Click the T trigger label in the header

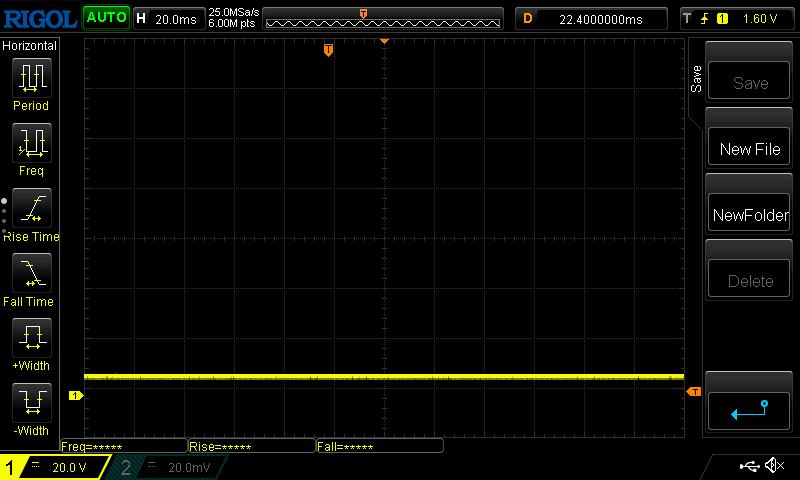687,19
